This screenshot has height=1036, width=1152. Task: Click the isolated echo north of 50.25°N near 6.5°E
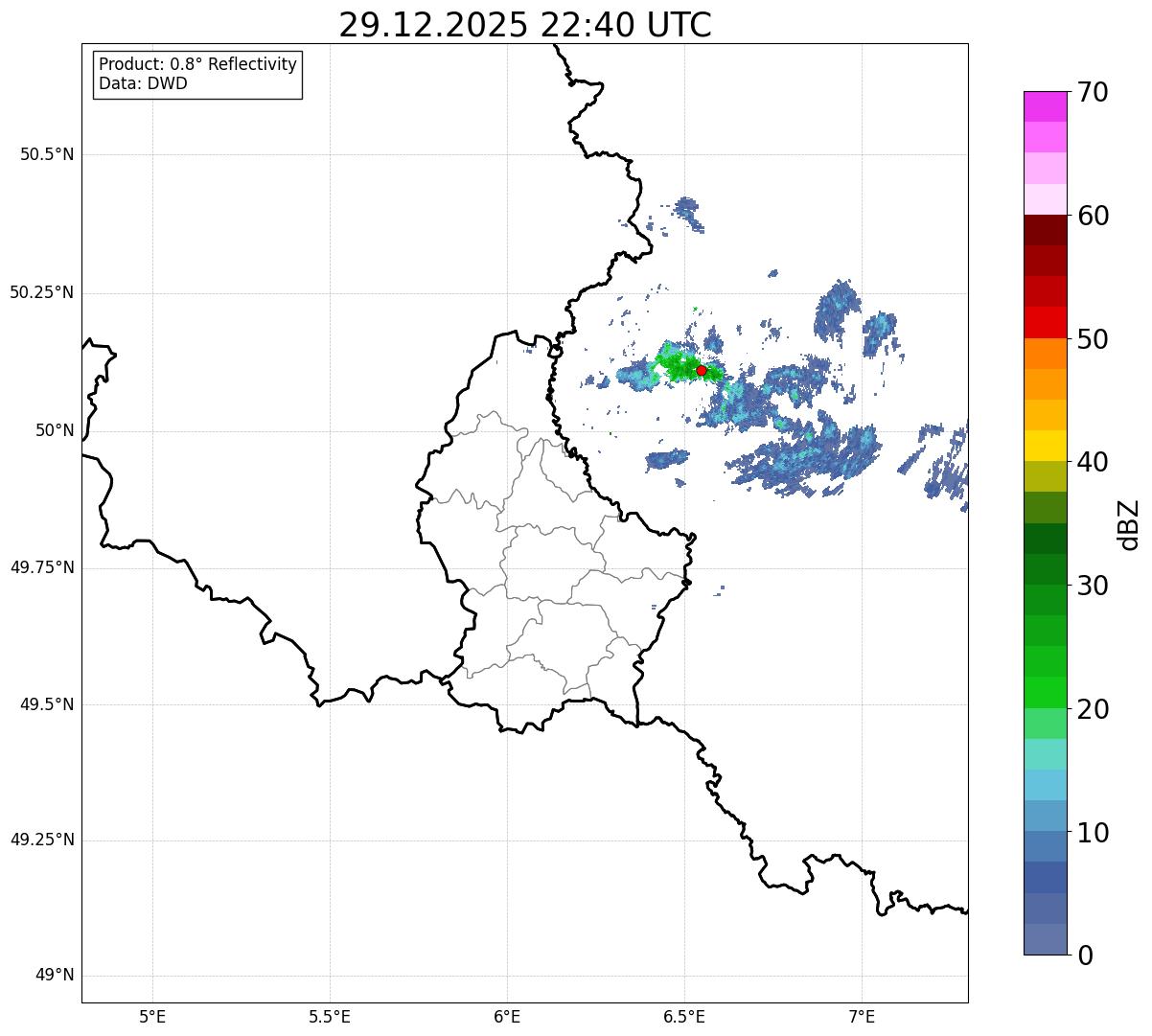pyautogui.click(x=688, y=213)
